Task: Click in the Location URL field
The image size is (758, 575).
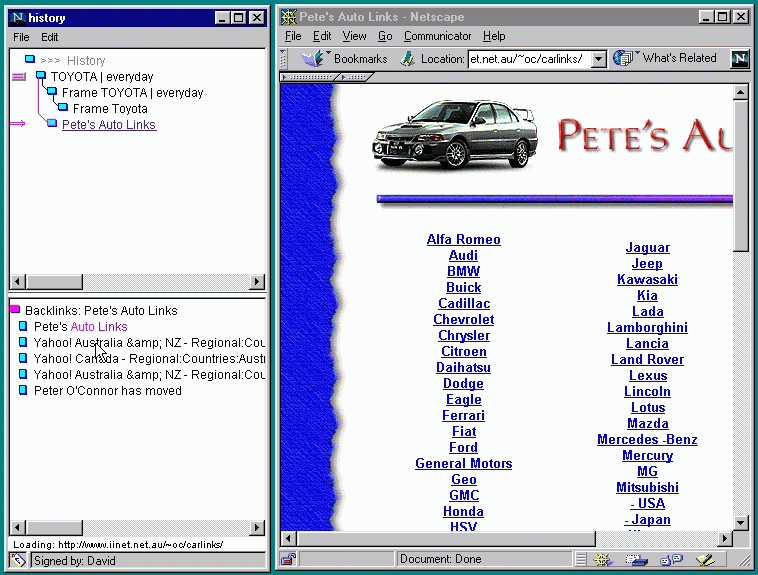Action: coord(529,59)
